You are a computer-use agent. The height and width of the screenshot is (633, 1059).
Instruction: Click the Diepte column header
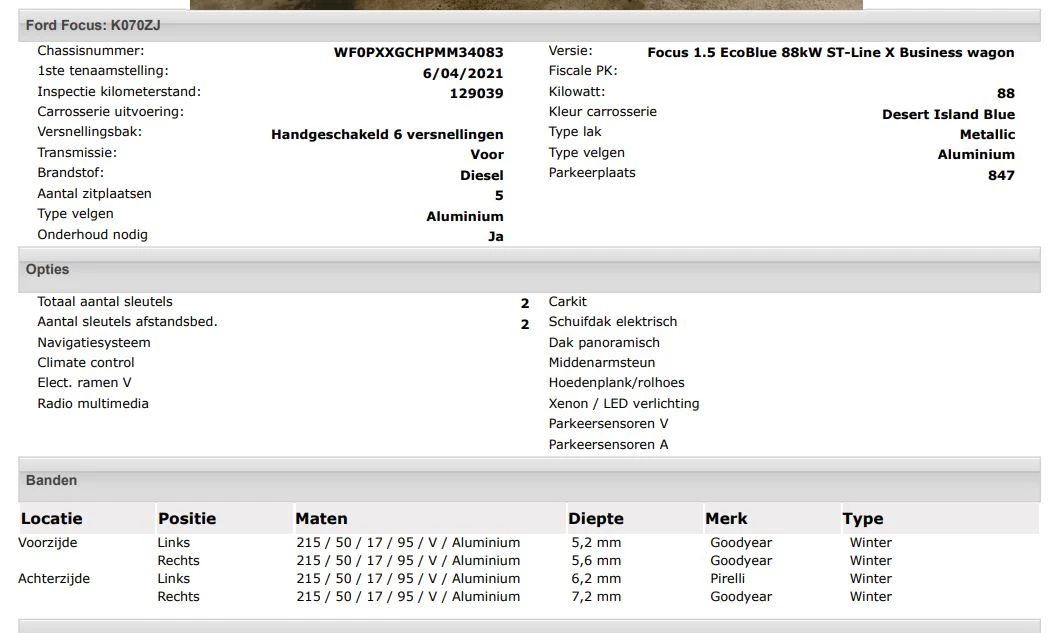(596, 518)
